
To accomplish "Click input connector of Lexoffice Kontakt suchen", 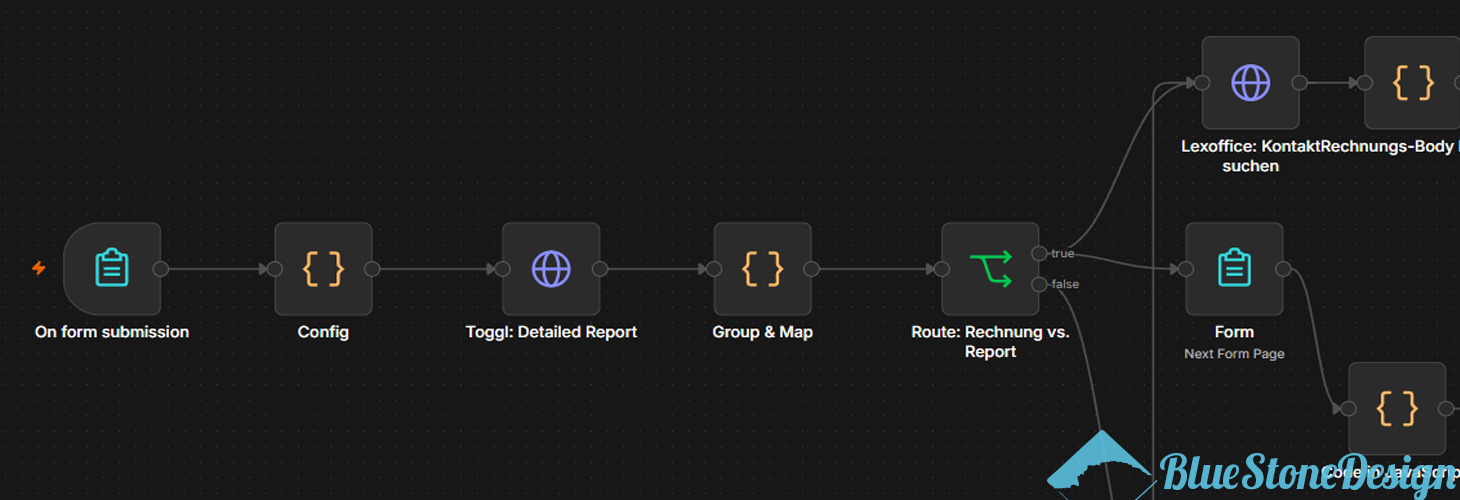I will tap(1202, 83).
